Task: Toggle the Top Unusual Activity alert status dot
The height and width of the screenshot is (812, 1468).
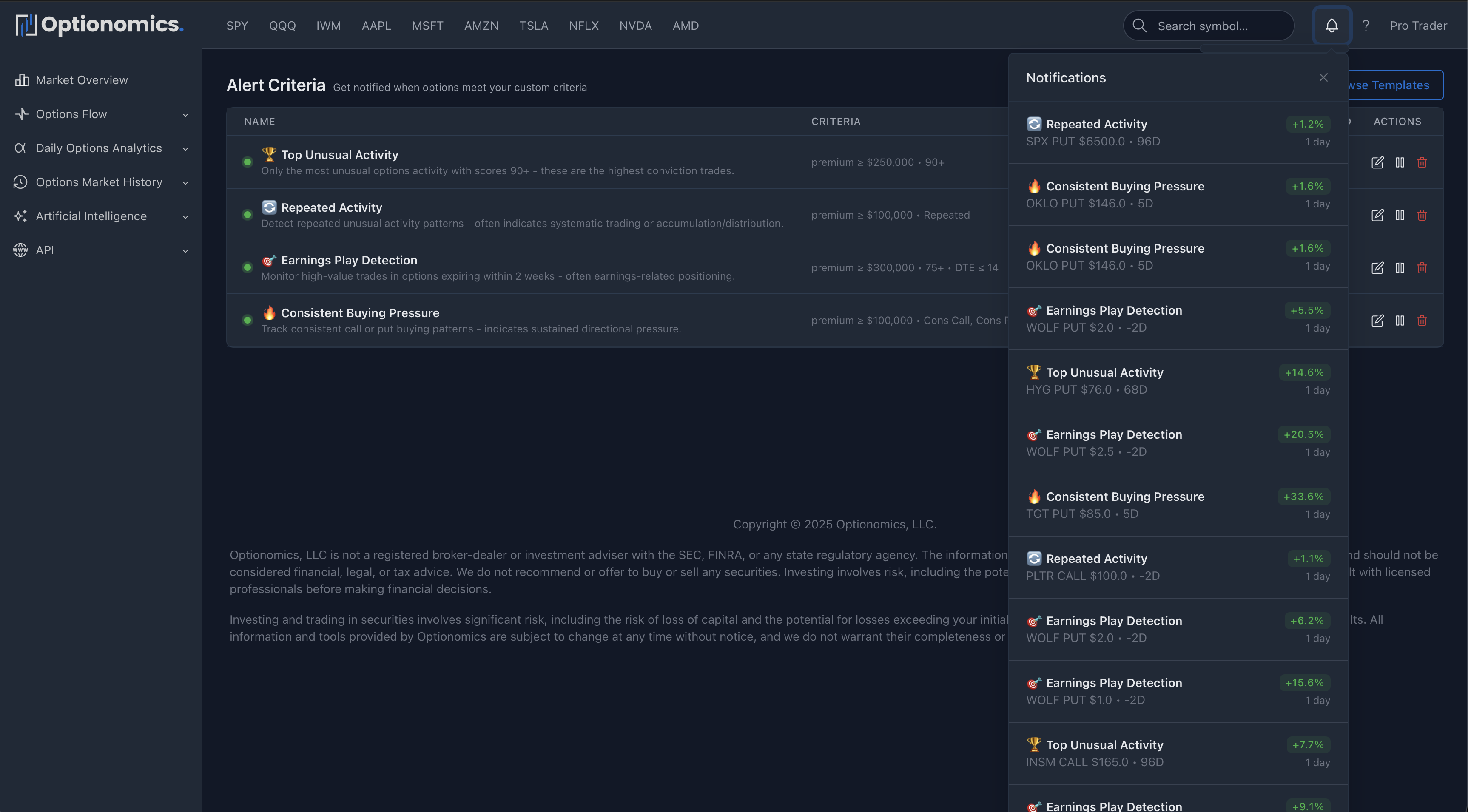Action: pyautogui.click(x=247, y=162)
